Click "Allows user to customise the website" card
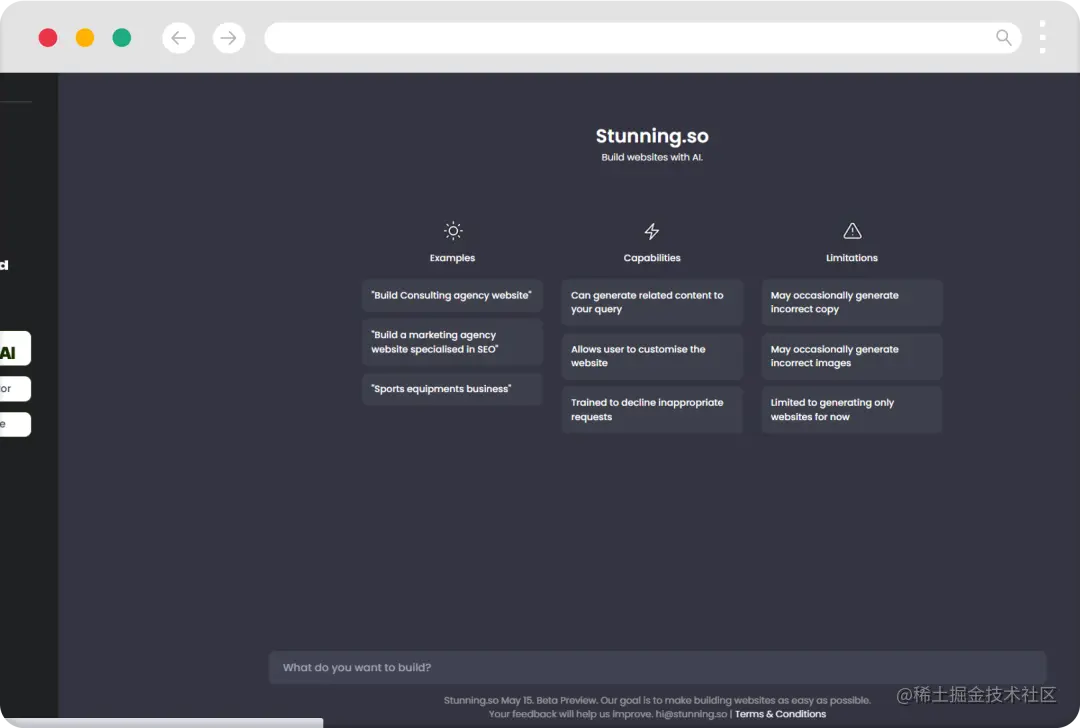The width and height of the screenshot is (1080, 728). (652, 356)
